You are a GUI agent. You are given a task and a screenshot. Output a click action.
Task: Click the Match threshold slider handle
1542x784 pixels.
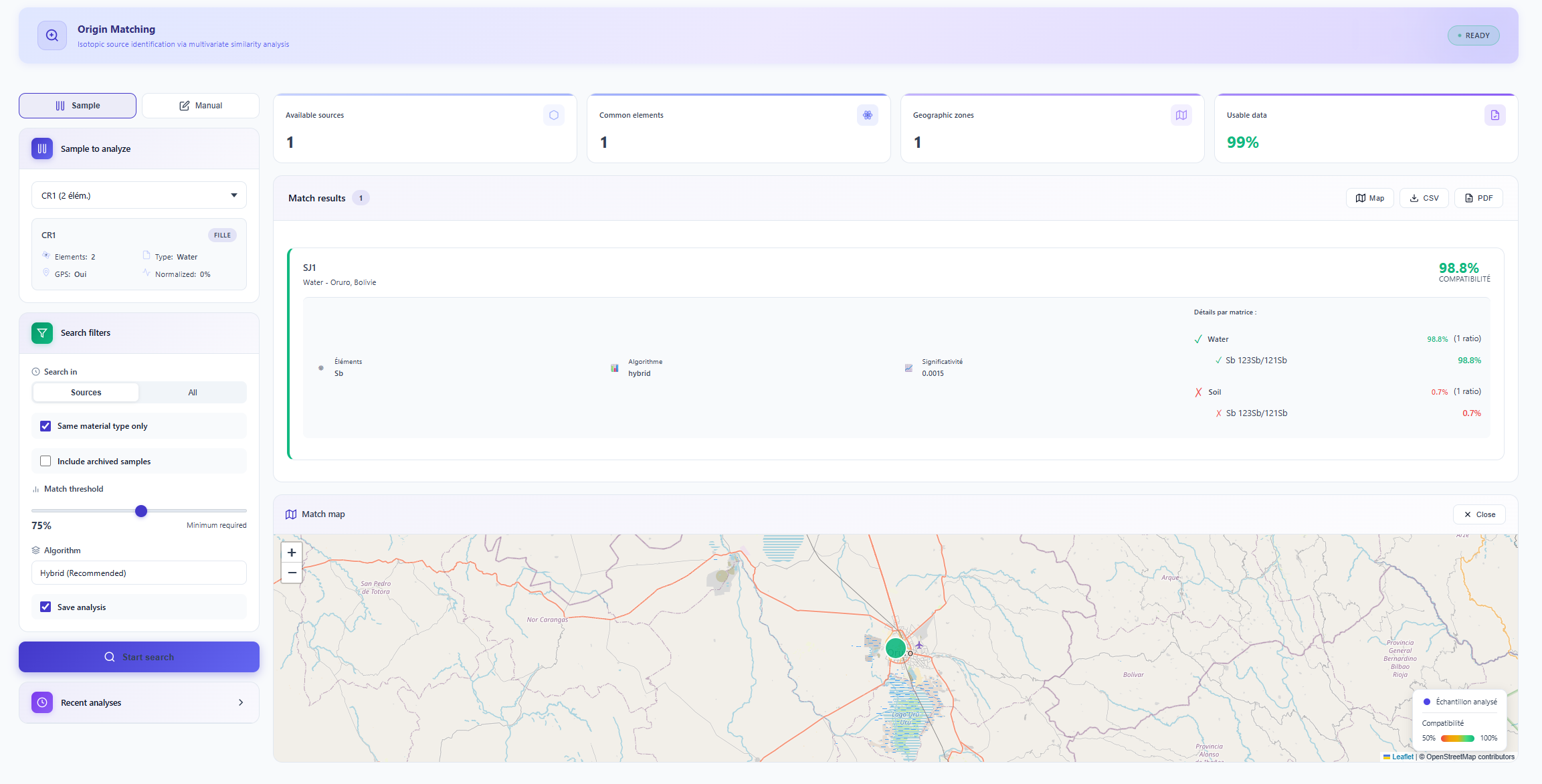(141, 511)
